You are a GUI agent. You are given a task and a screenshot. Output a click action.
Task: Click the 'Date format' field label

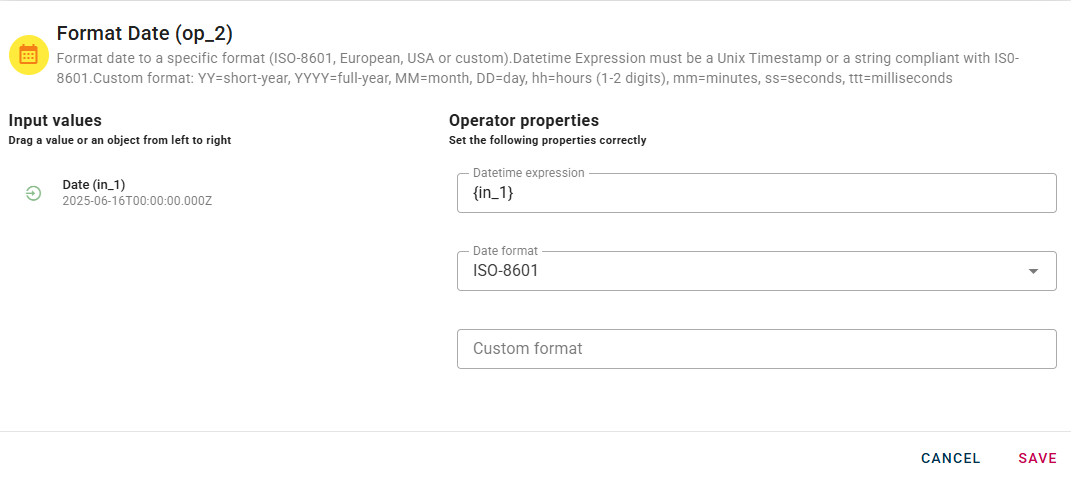tap(505, 251)
